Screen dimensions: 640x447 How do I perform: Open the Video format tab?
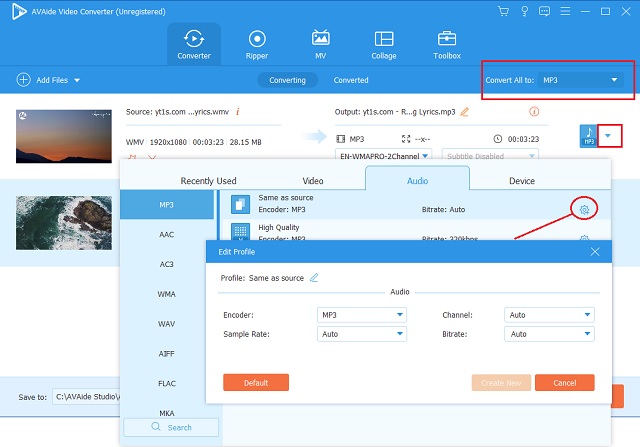click(313, 180)
